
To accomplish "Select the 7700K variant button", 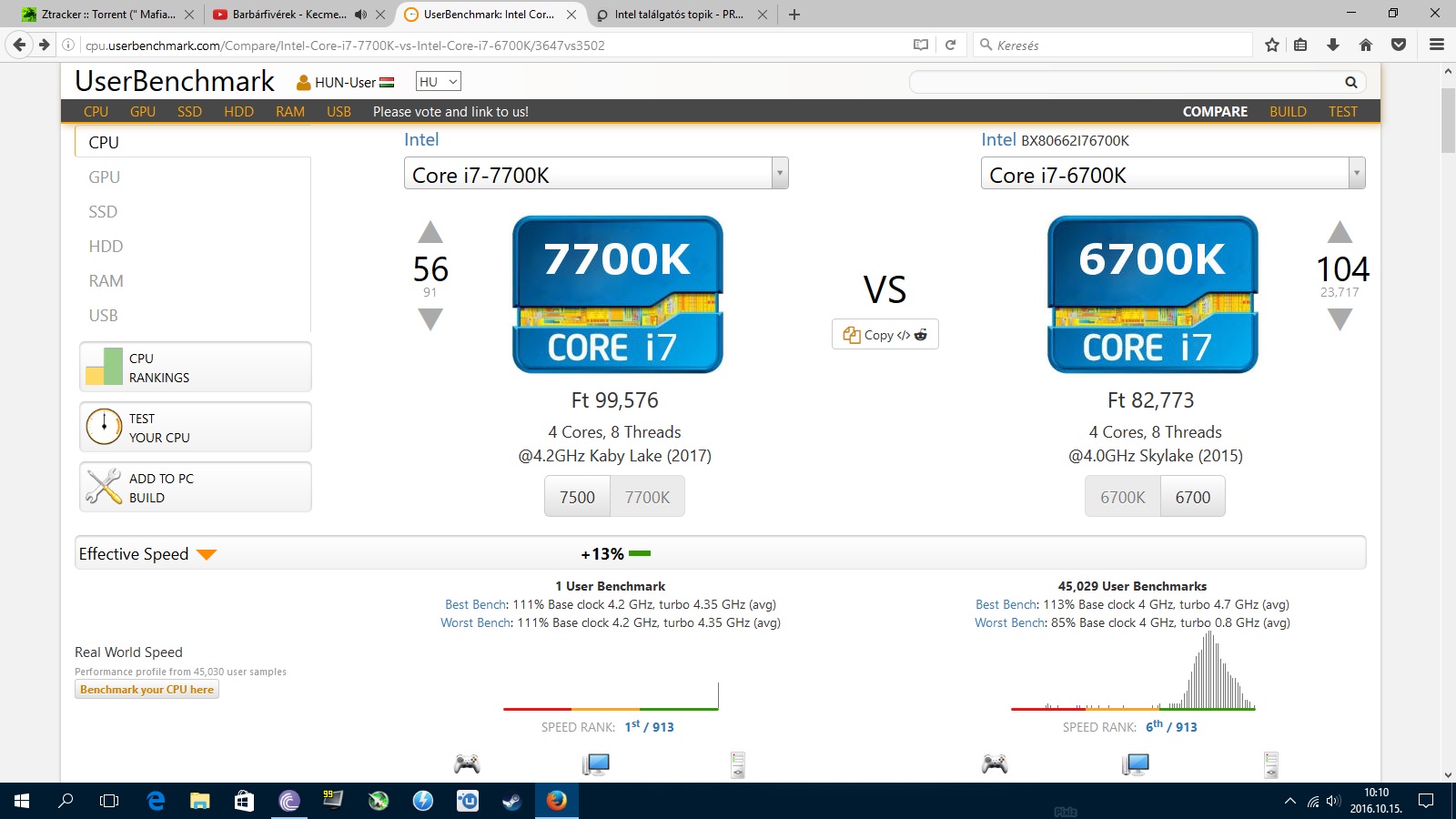I will click(x=647, y=498).
